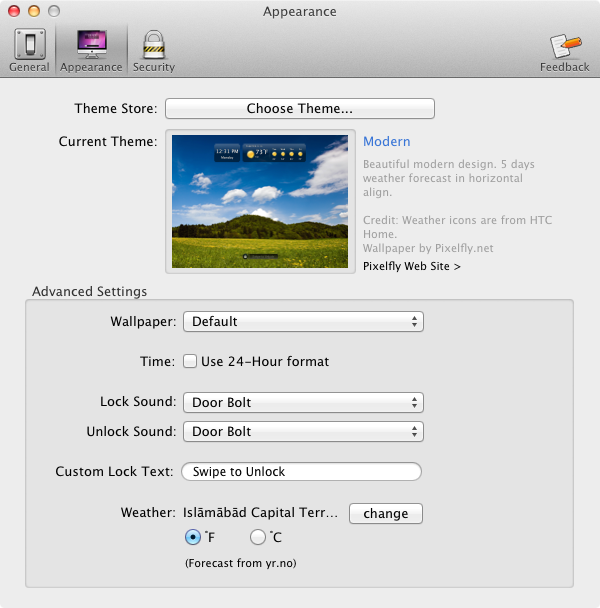Open the Unlock Sound dropdown

[303, 432]
